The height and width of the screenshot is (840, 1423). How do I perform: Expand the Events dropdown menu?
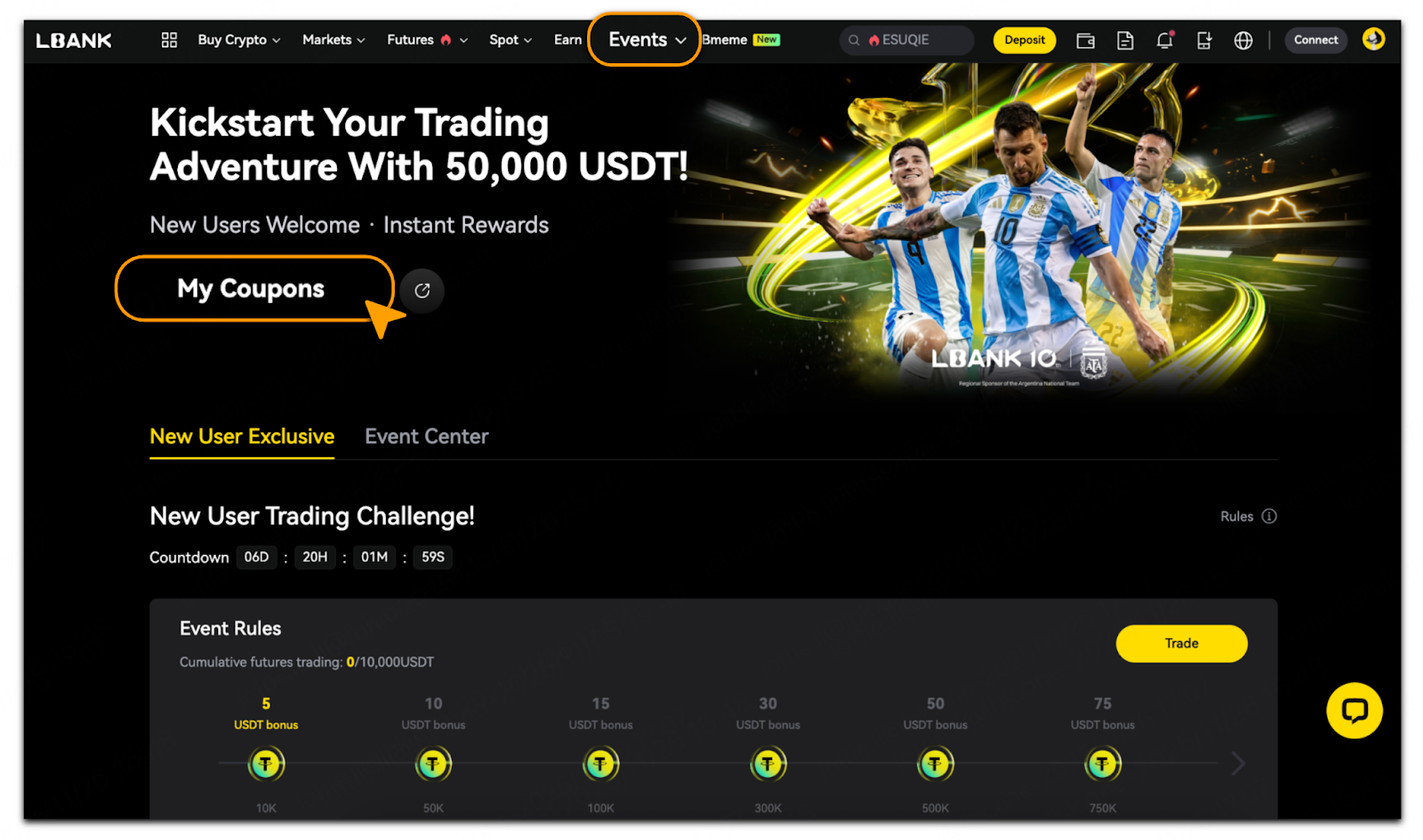[647, 40]
